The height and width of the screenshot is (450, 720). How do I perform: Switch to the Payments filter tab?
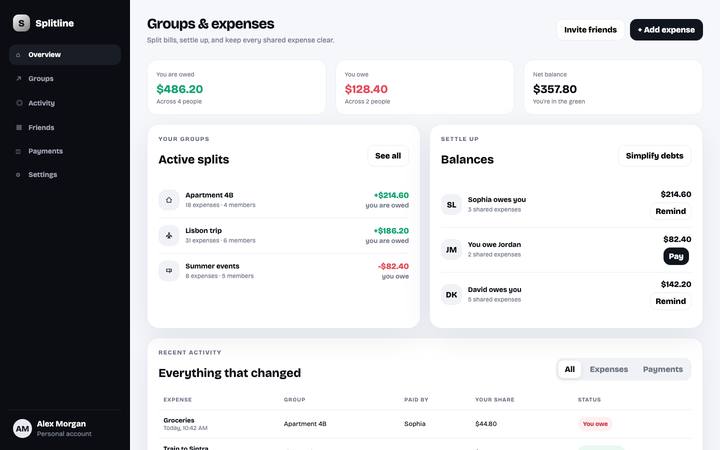tap(663, 369)
